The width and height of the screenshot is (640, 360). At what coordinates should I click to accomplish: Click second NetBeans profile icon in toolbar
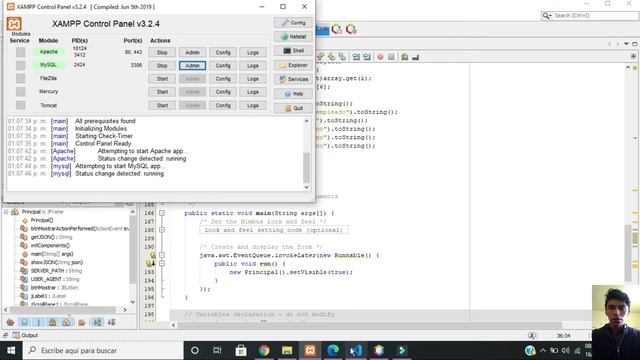coord(351,29)
